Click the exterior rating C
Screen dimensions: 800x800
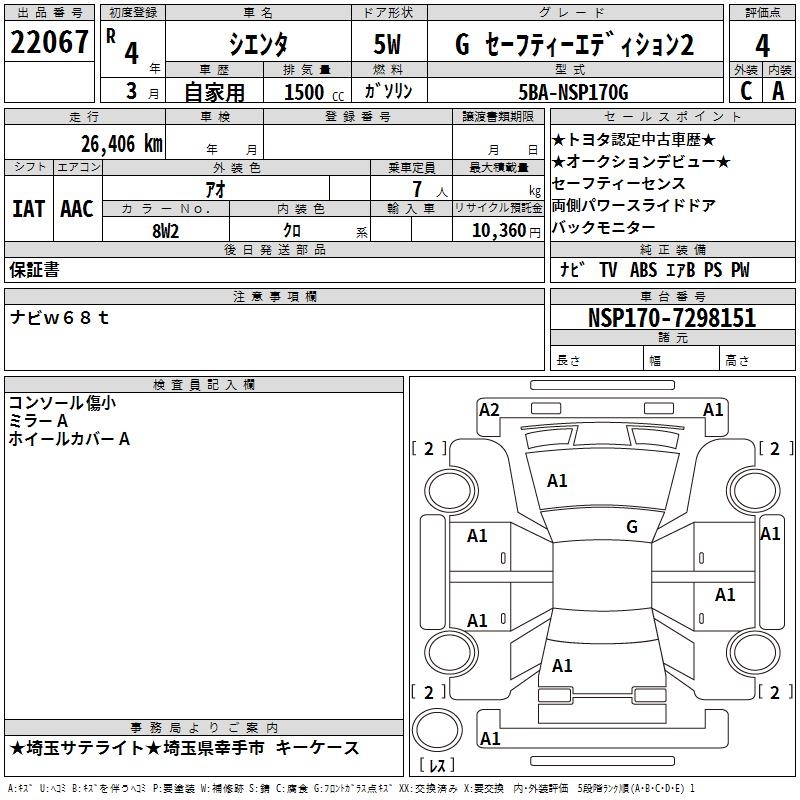(746, 91)
